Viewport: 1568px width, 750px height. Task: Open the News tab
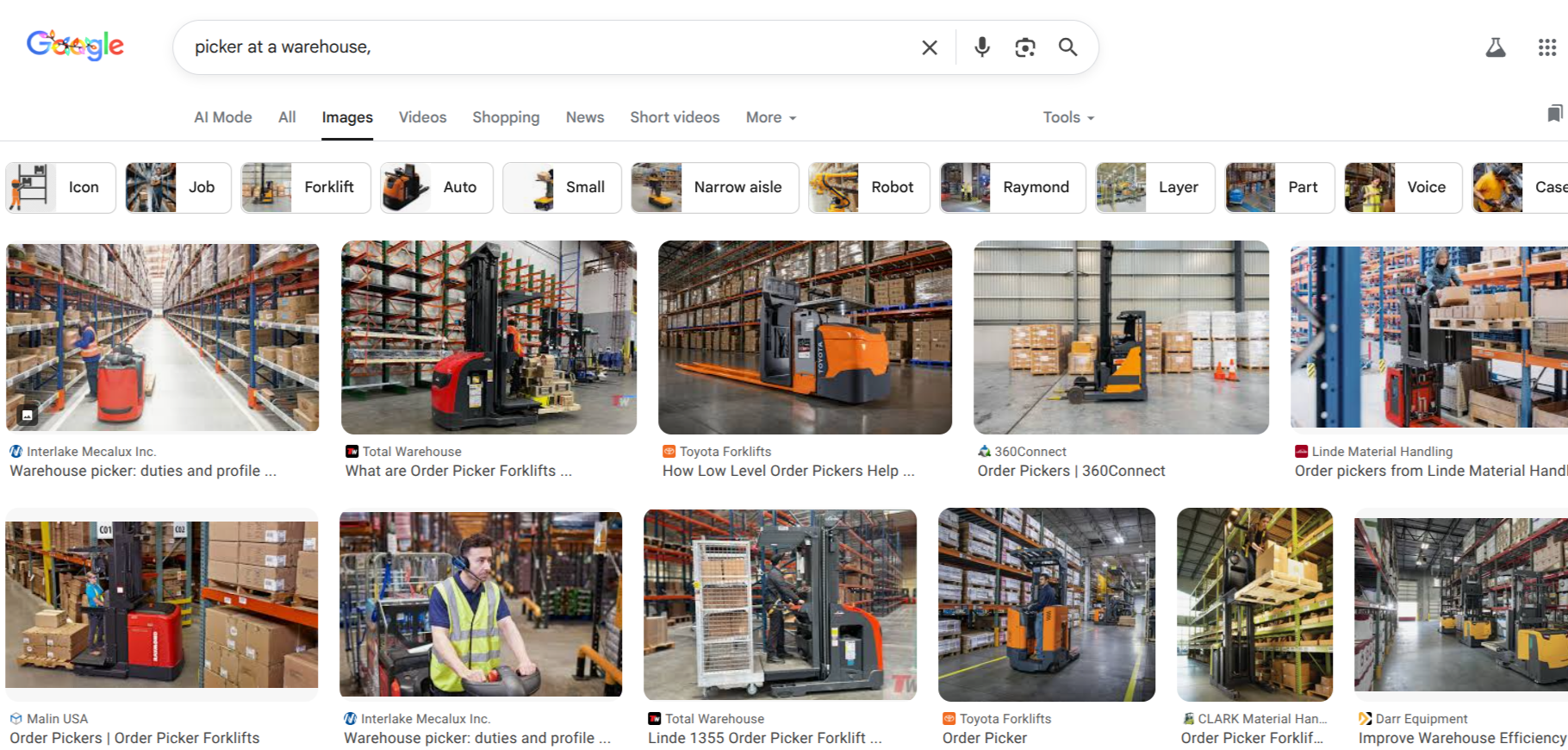click(585, 117)
